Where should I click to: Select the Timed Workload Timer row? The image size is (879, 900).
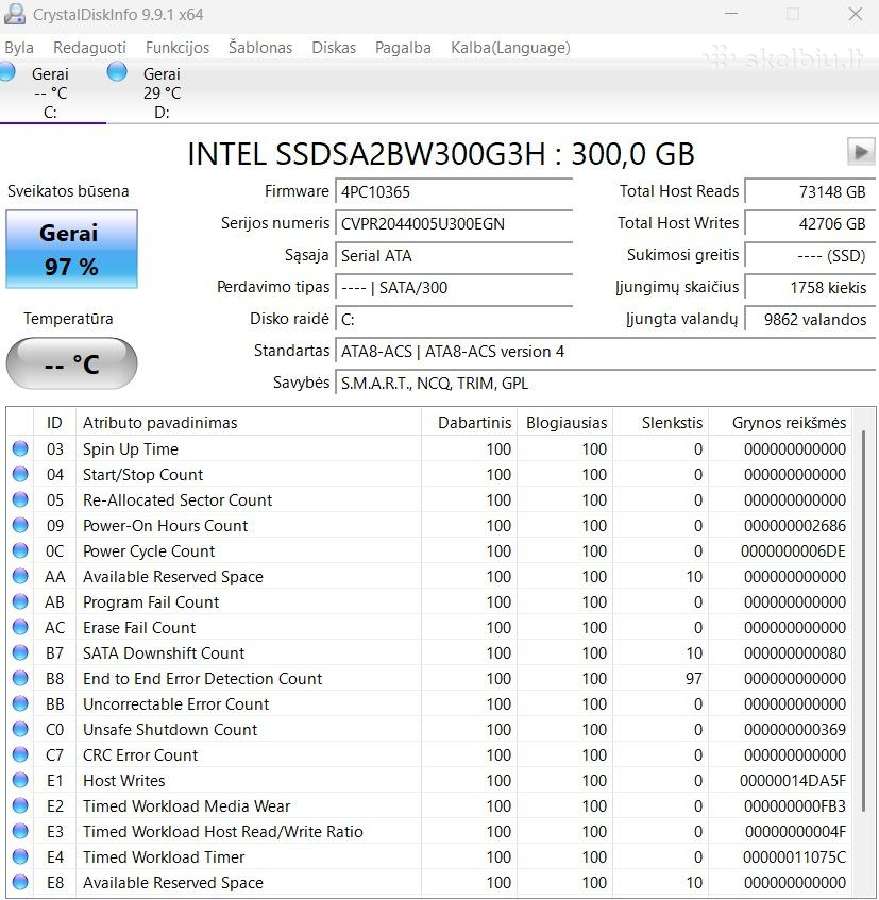coord(429,857)
